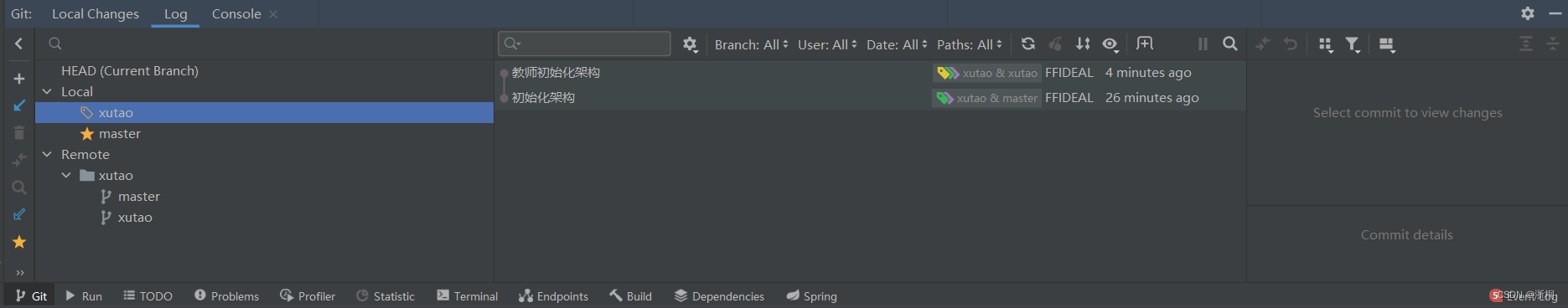1568x308 pixels.
Task: Open Git tool window settings gear
Action: (1528, 13)
